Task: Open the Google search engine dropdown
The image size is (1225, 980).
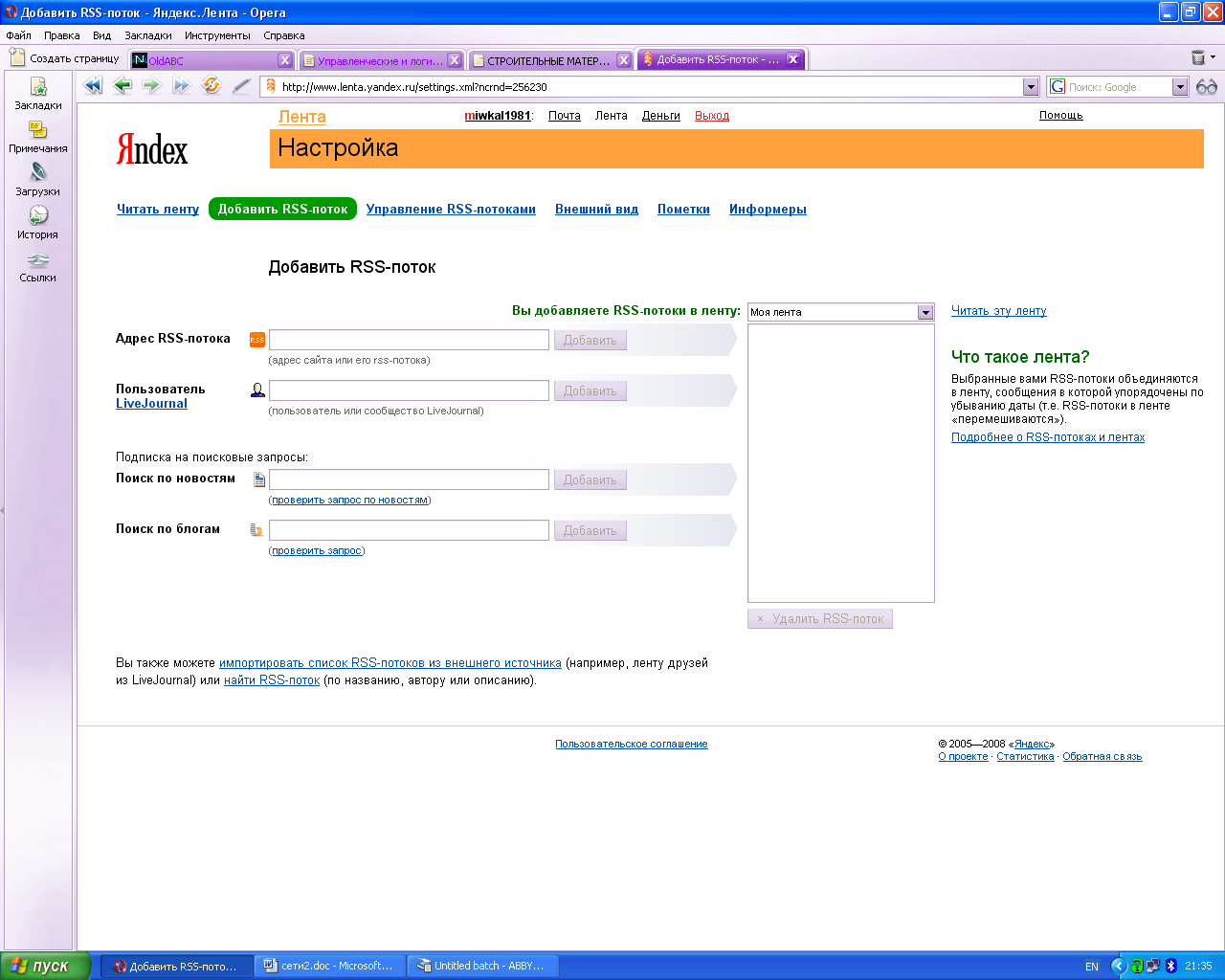Action: tap(1180, 87)
